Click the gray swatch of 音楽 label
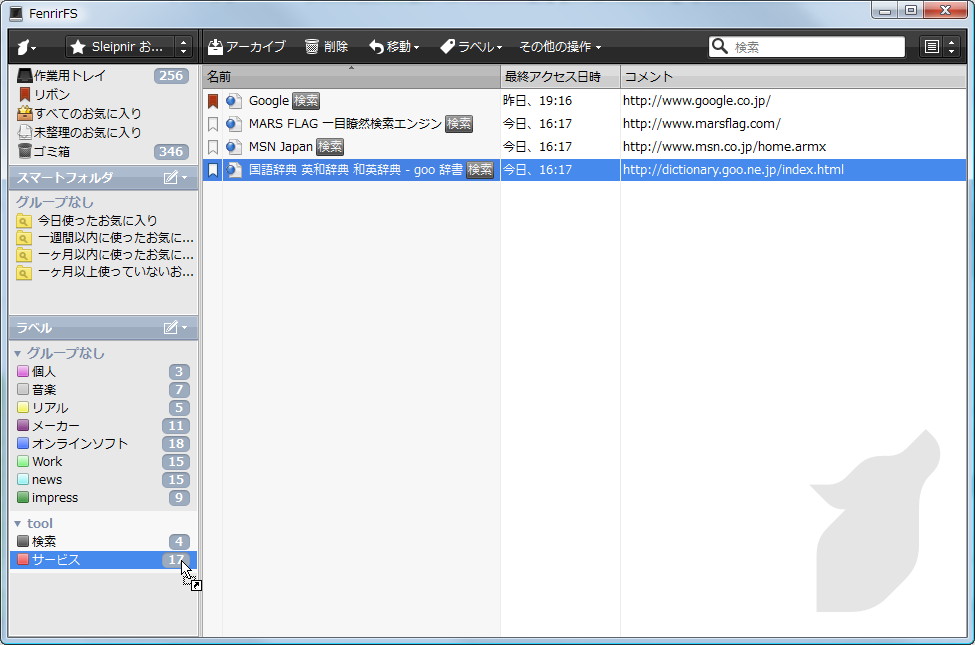The height and width of the screenshot is (645, 975). pyautogui.click(x=23, y=389)
